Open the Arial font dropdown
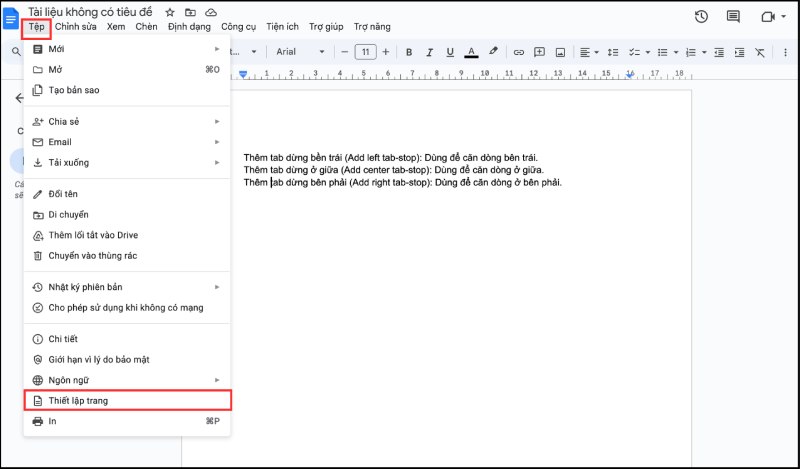Image resolution: width=800 pixels, height=469 pixels. (x=300, y=52)
